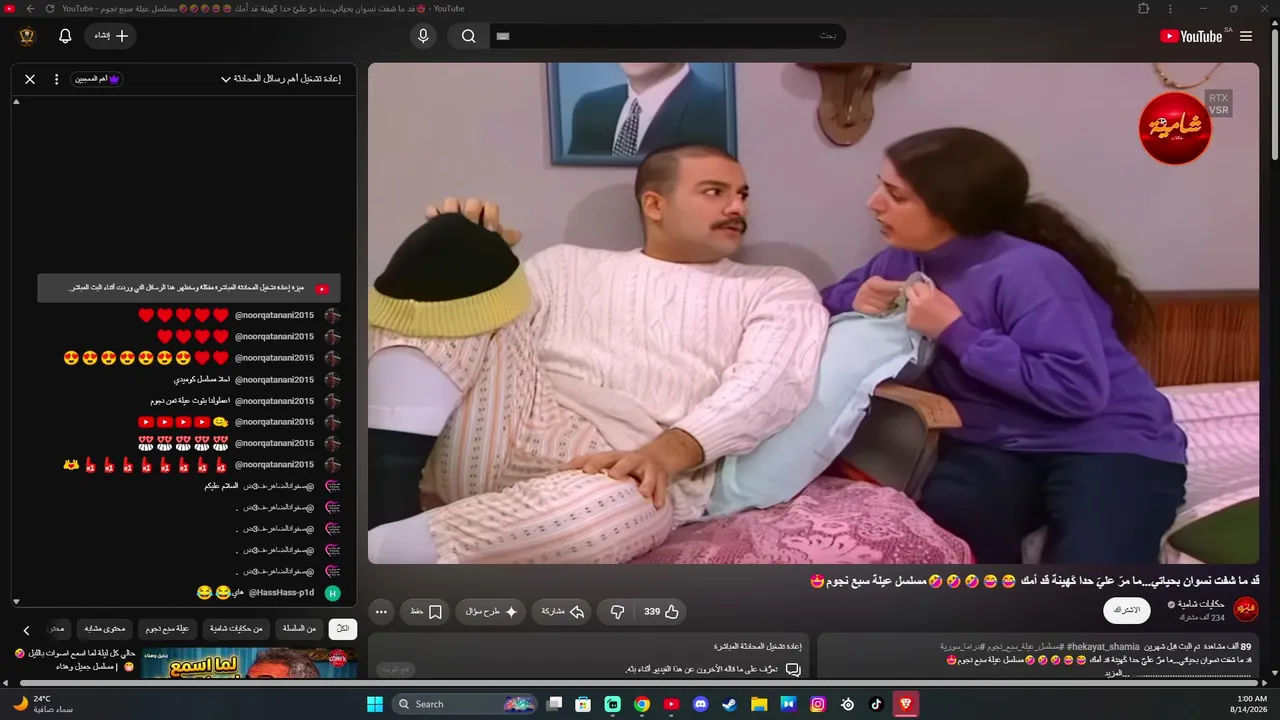Show more filter chips with chevron arrow
The height and width of the screenshot is (720, 1280).
point(27,630)
